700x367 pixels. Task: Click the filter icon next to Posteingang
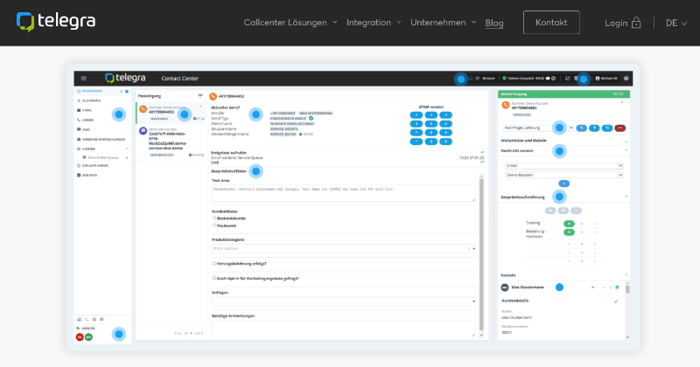[200, 96]
